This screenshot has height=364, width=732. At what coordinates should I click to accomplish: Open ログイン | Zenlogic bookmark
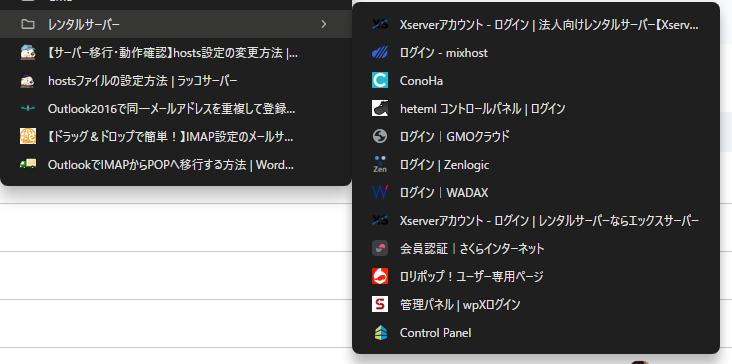pyautogui.click(x=535, y=165)
